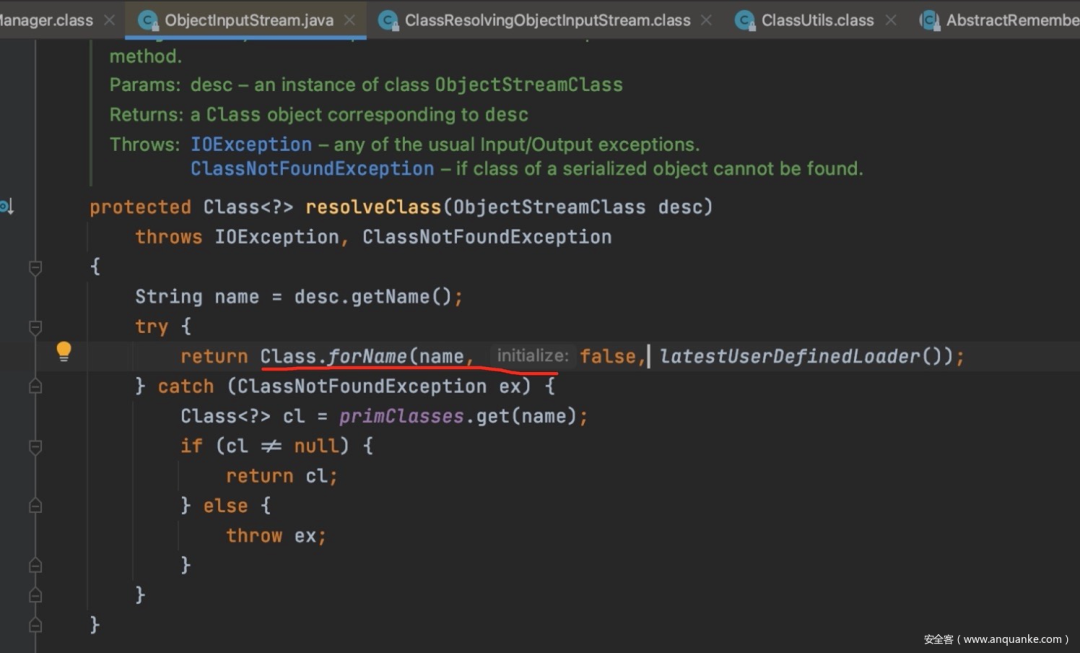
Task: Toggle the fold marker on the '} else {' line
Action: point(36,506)
